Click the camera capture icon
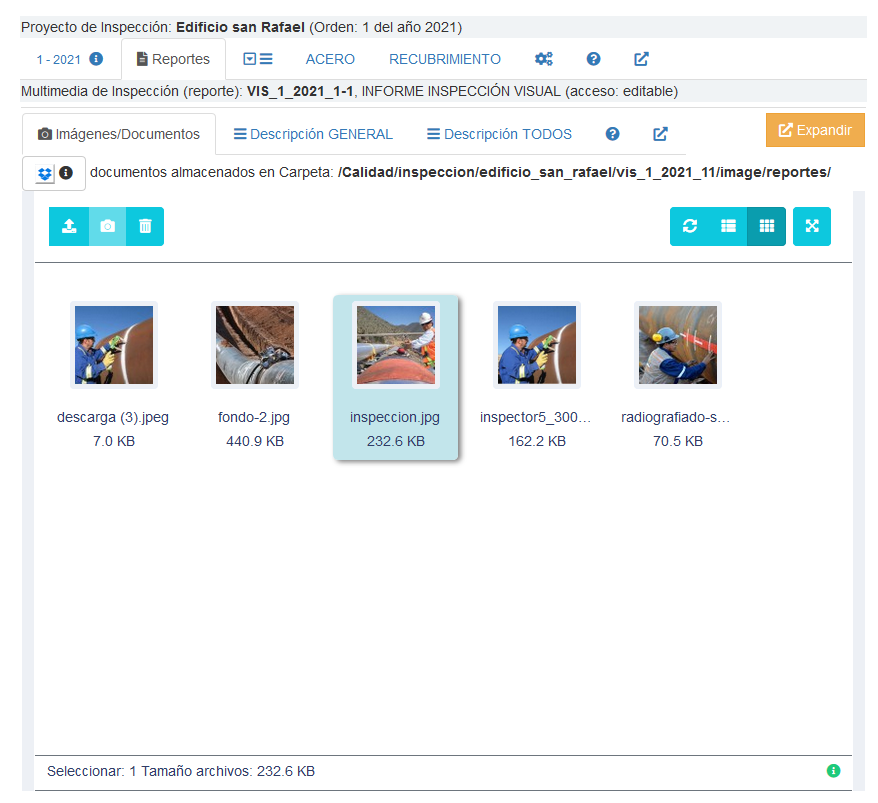Screen dimensions: 878x803 tap(107, 226)
